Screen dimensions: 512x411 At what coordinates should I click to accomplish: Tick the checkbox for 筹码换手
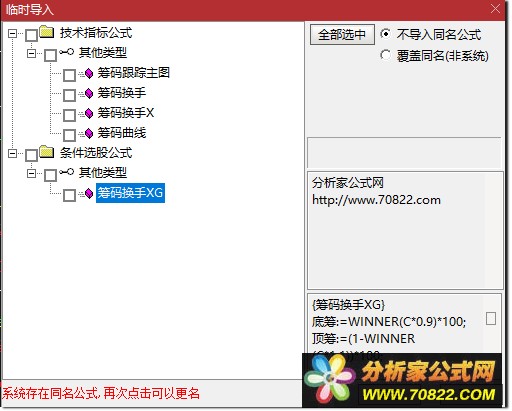pyautogui.click(x=69, y=95)
